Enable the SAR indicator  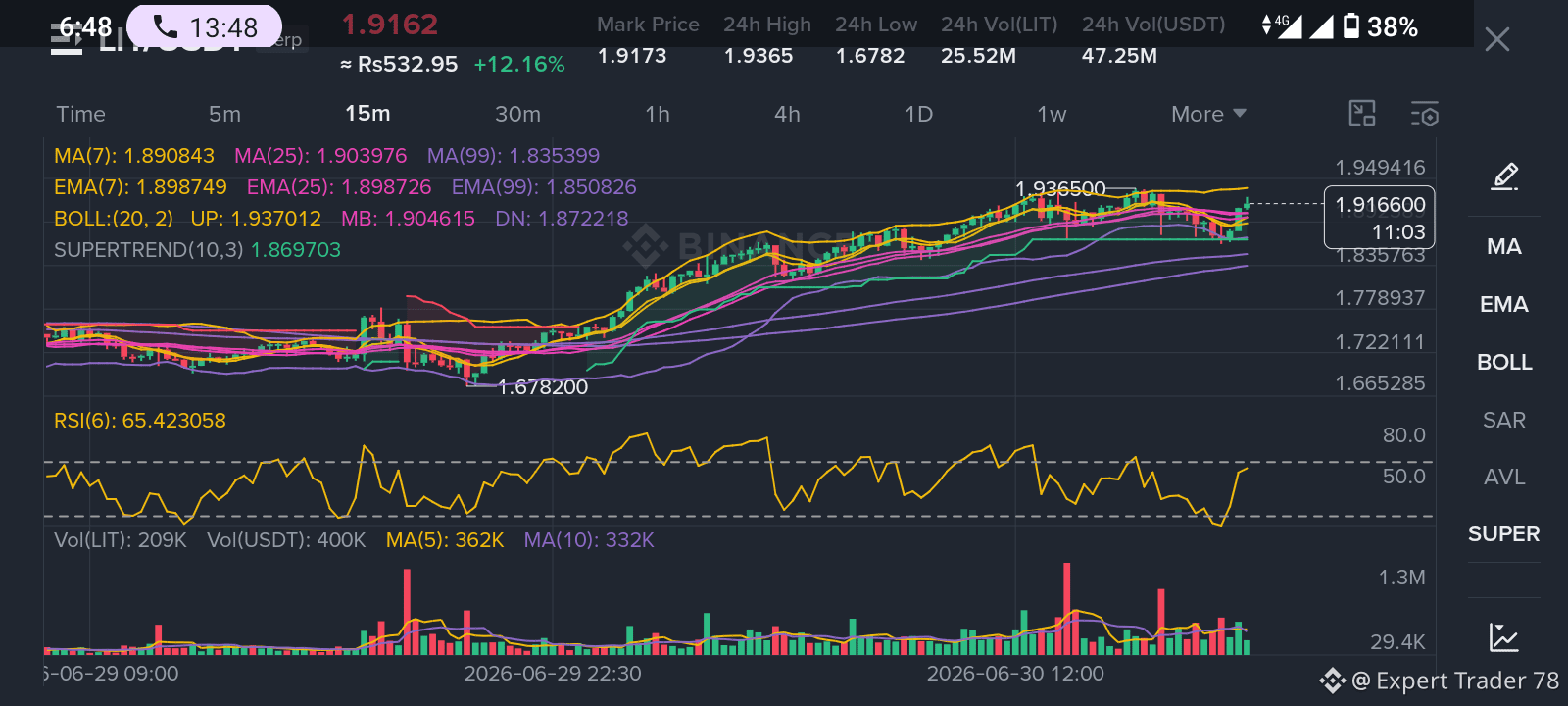tap(1504, 420)
